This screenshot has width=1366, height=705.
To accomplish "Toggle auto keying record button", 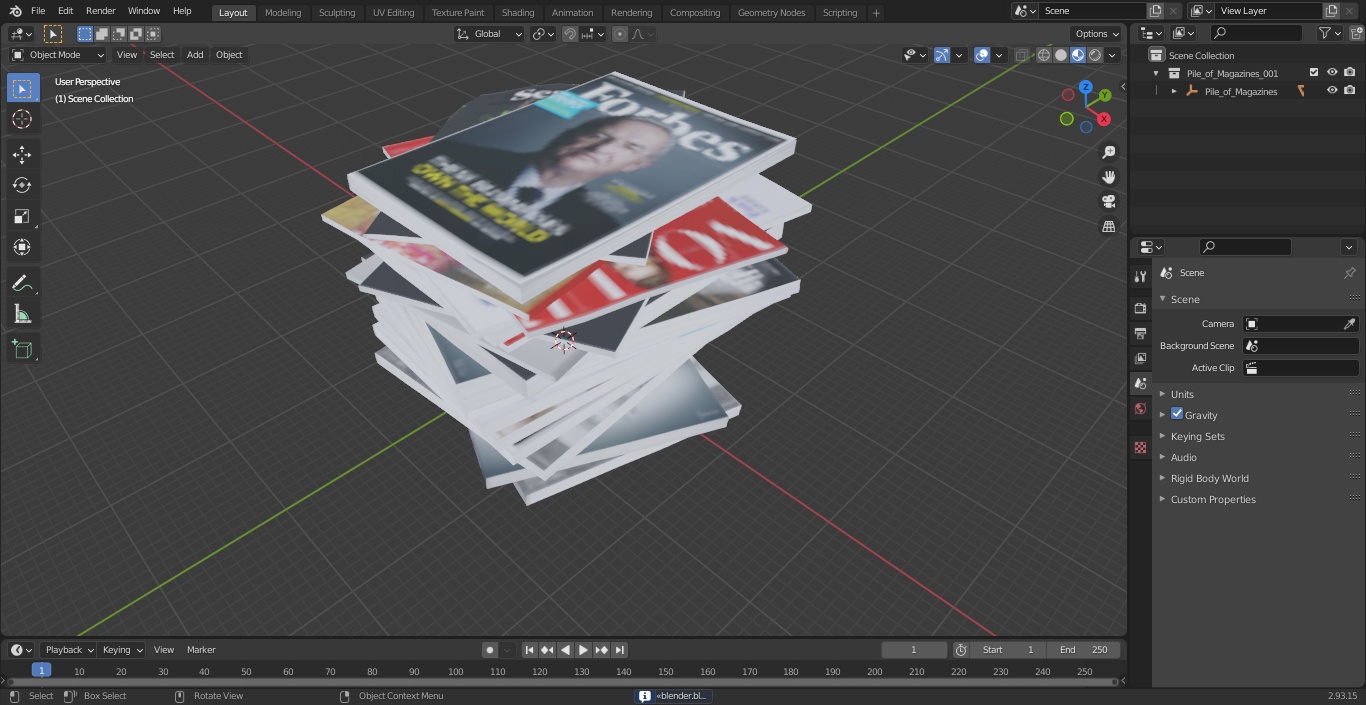I will (490, 650).
